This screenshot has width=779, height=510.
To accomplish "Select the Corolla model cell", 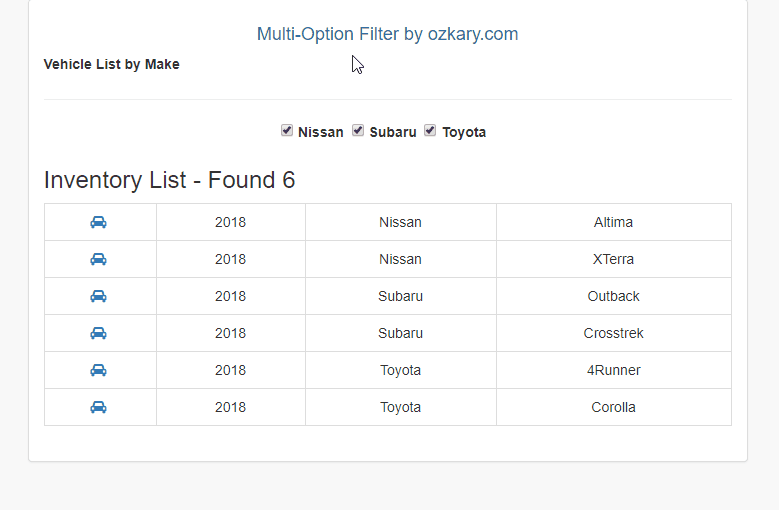I will 614,407.
